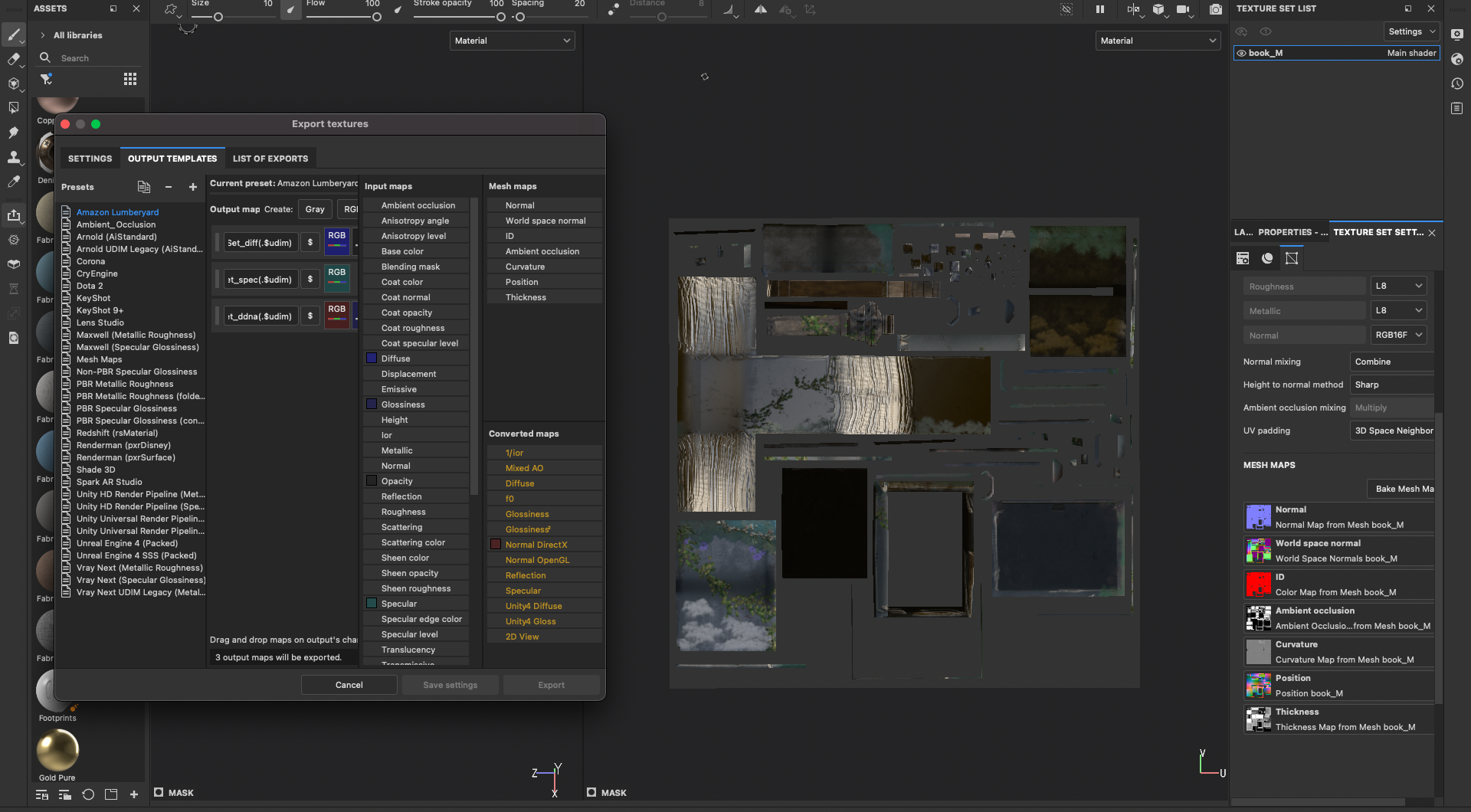Click the Diffuse input map color swatch

click(372, 359)
